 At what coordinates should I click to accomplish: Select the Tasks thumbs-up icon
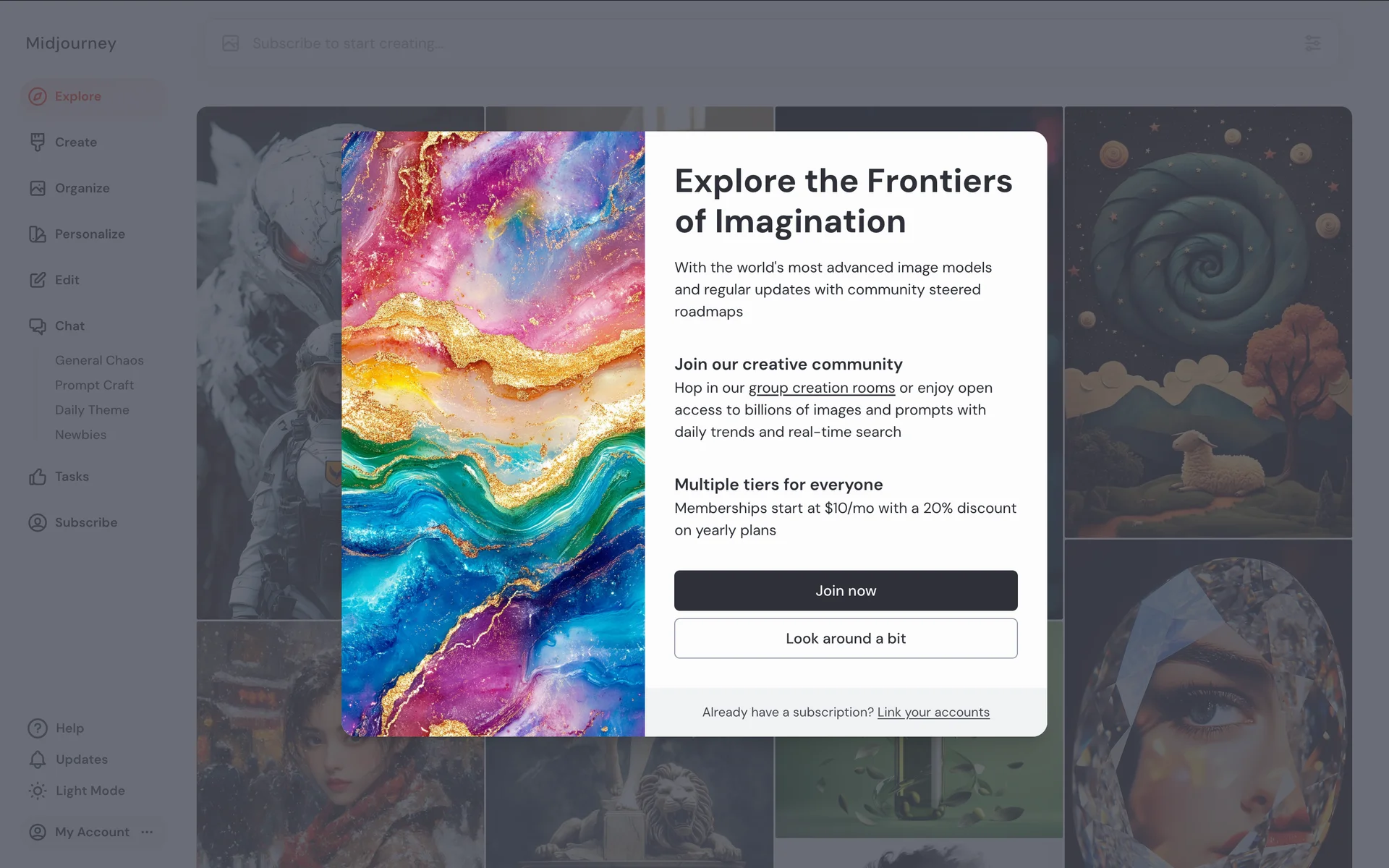click(38, 477)
